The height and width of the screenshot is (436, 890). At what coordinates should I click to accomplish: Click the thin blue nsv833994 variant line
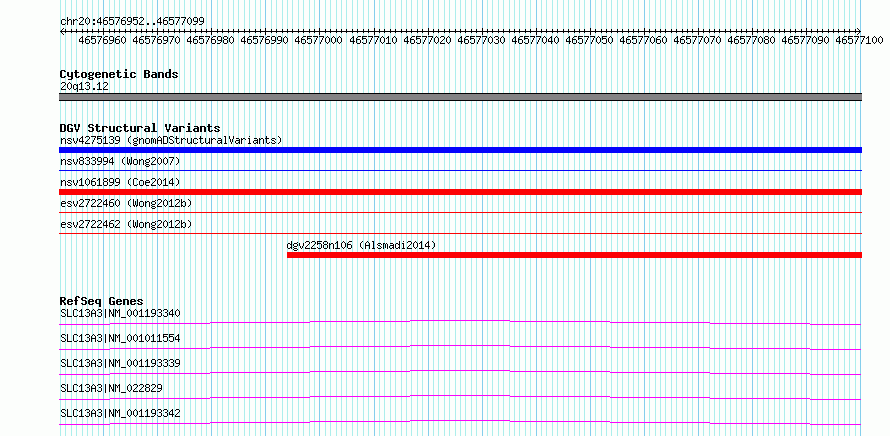click(x=460, y=170)
